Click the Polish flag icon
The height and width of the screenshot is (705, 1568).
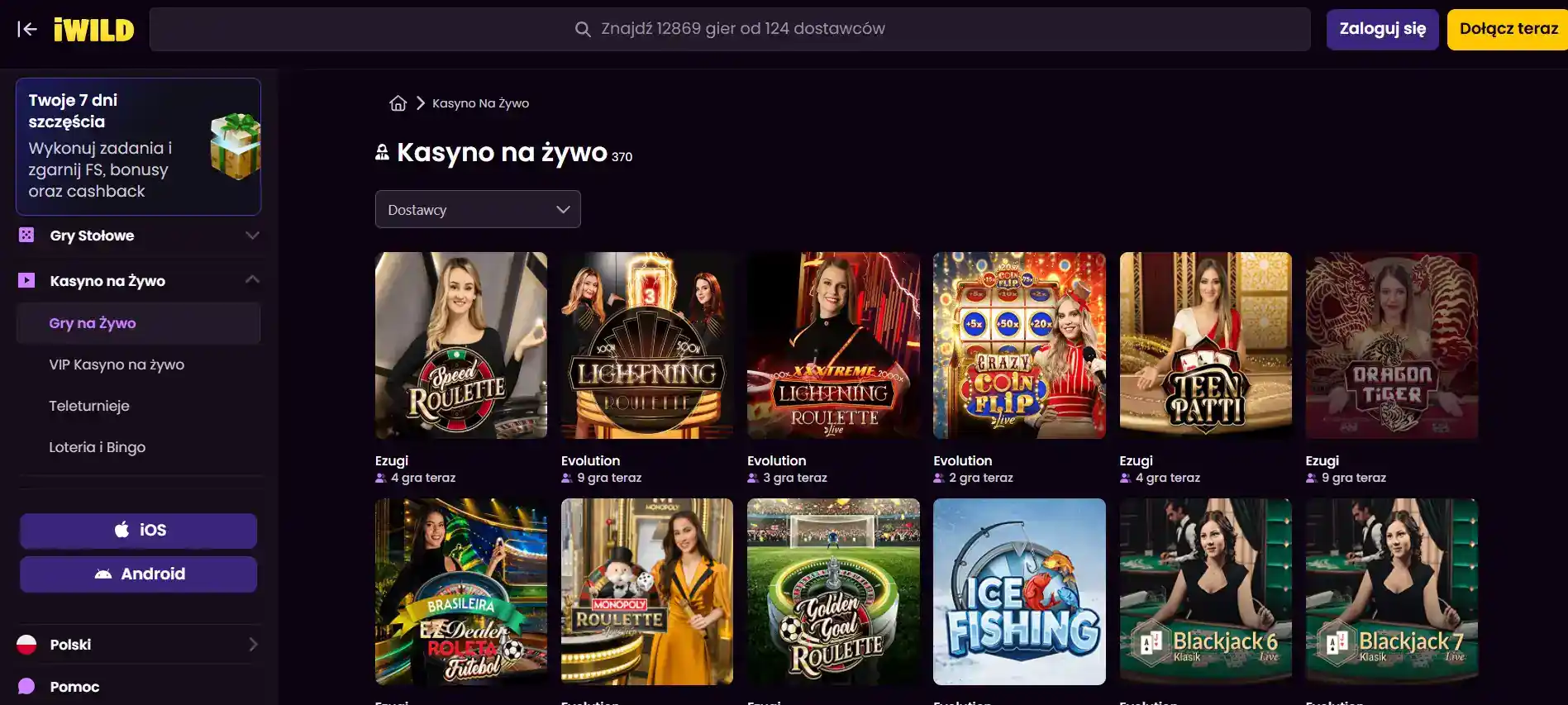(26, 645)
